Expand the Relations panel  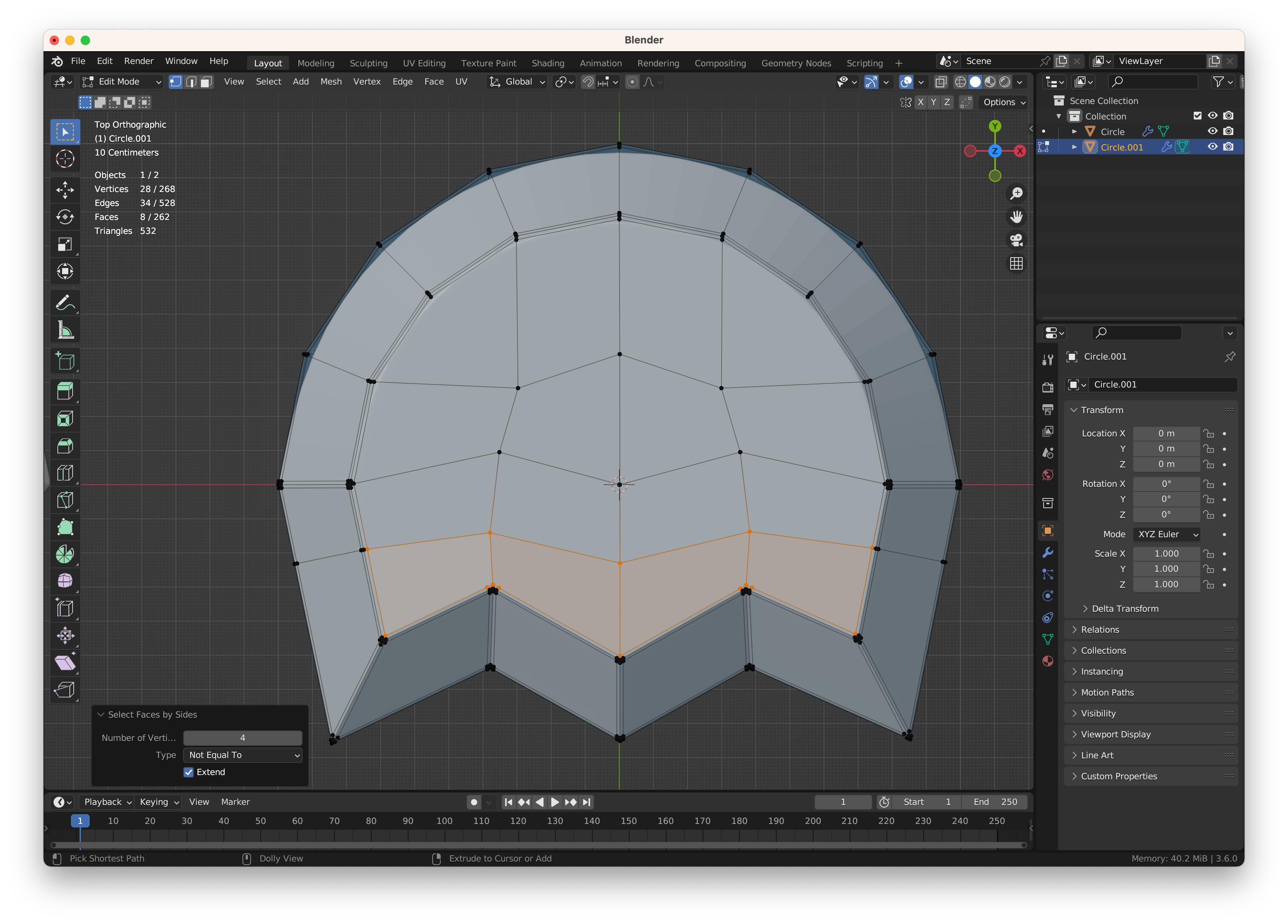point(1099,629)
